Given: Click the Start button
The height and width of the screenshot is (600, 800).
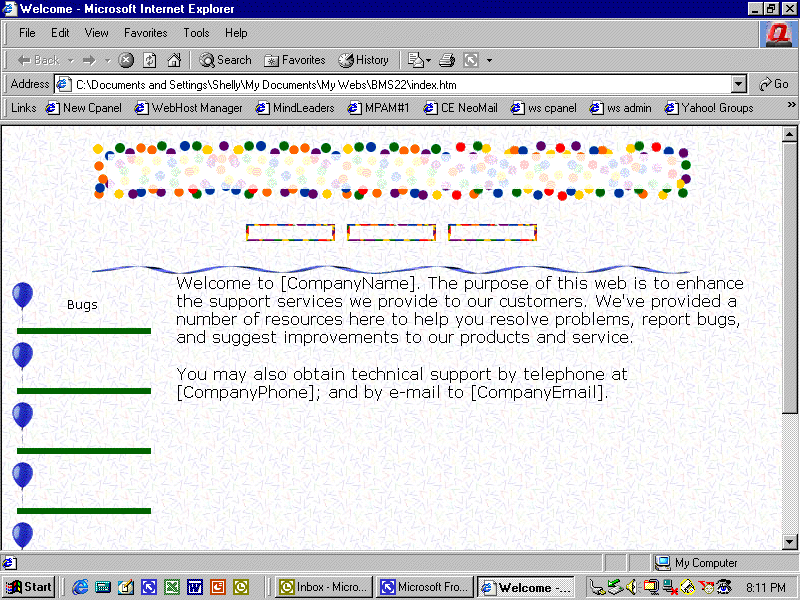Looking at the screenshot, I should (x=29, y=587).
